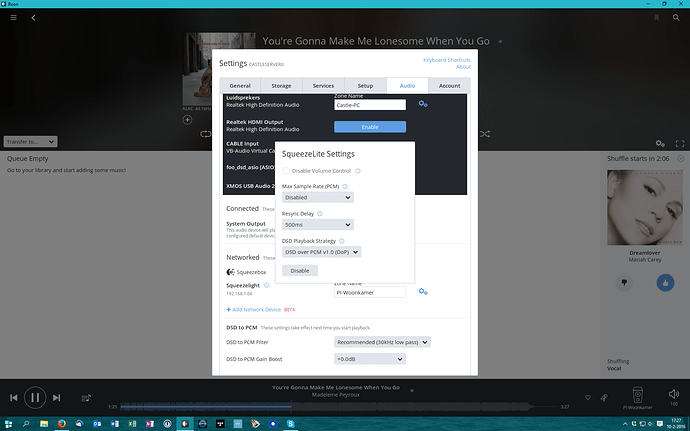Open File Explorer from the taskbar

pyautogui.click(x=44, y=424)
